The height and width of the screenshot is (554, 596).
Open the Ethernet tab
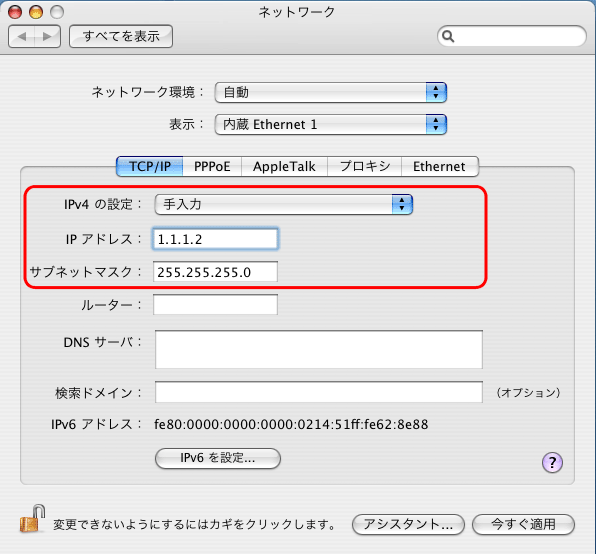pos(440,166)
